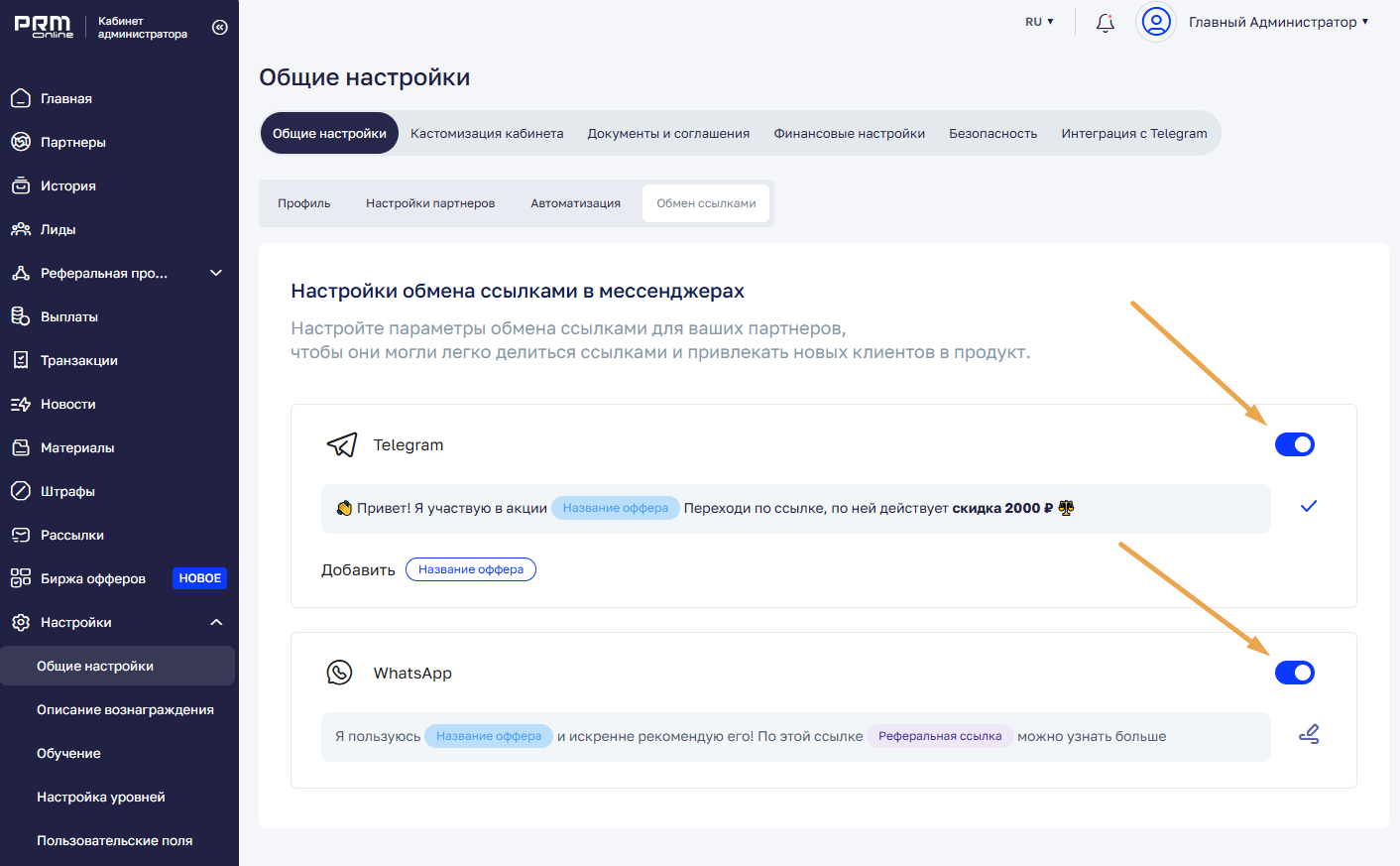Edit WhatsApp message with the pencil icon

coord(1308,735)
